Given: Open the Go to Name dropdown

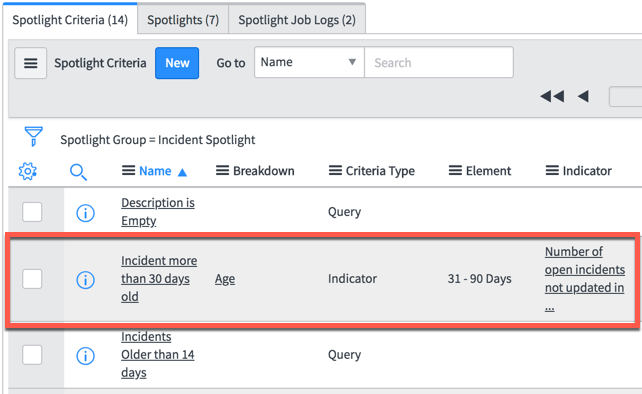Looking at the screenshot, I should pos(309,62).
